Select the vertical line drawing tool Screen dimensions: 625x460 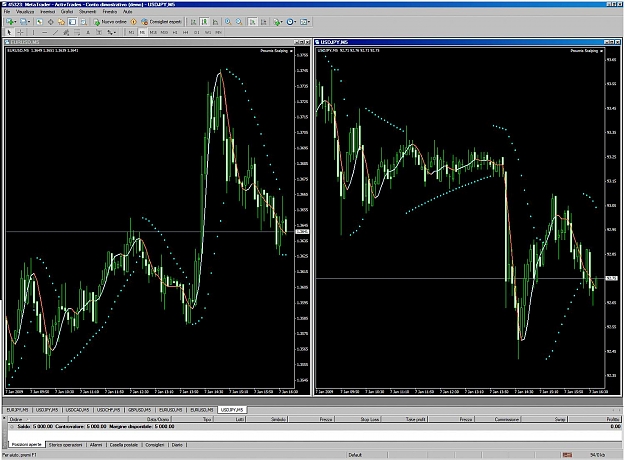click(x=33, y=32)
